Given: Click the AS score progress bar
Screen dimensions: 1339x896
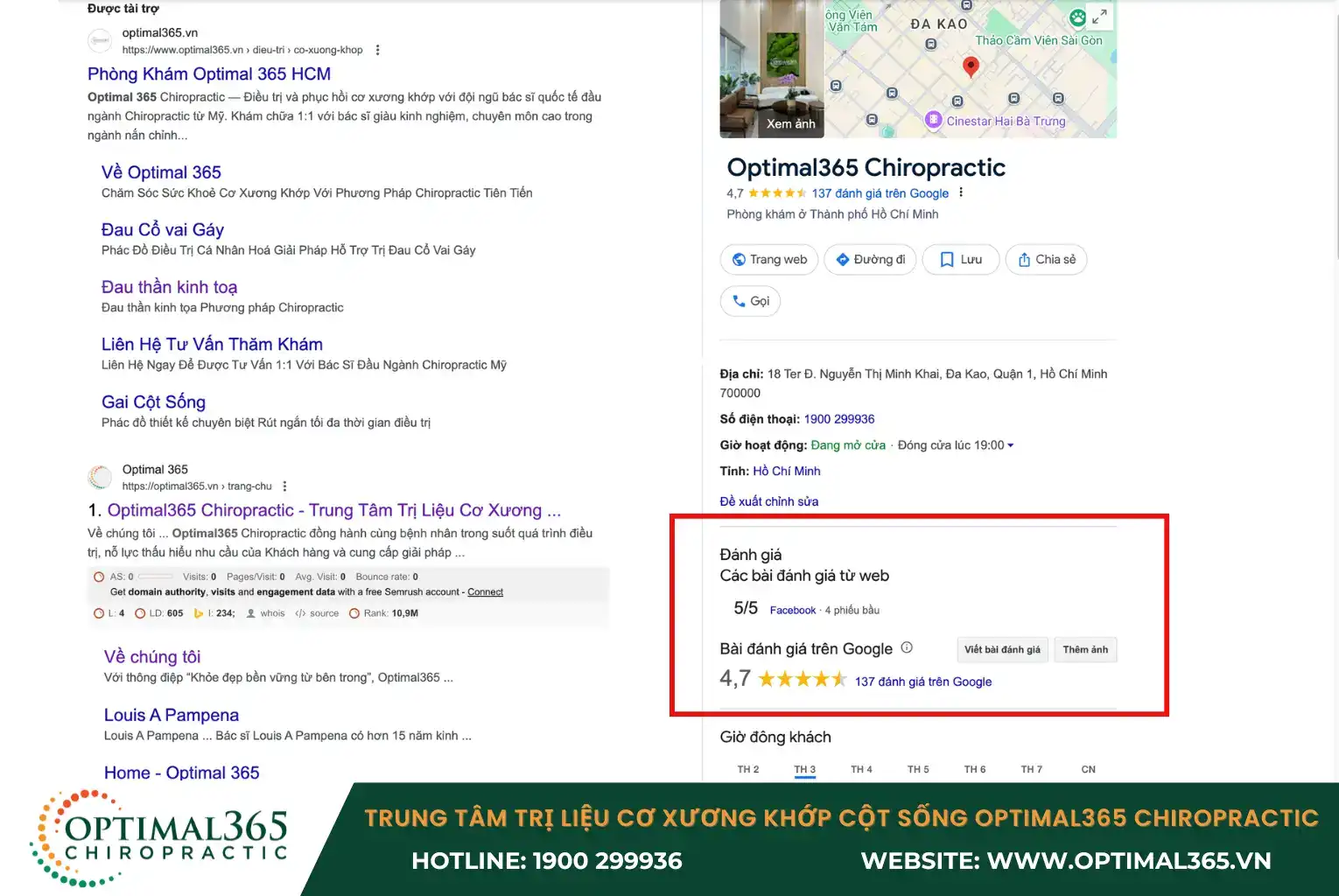Looking at the screenshot, I should tap(155, 577).
